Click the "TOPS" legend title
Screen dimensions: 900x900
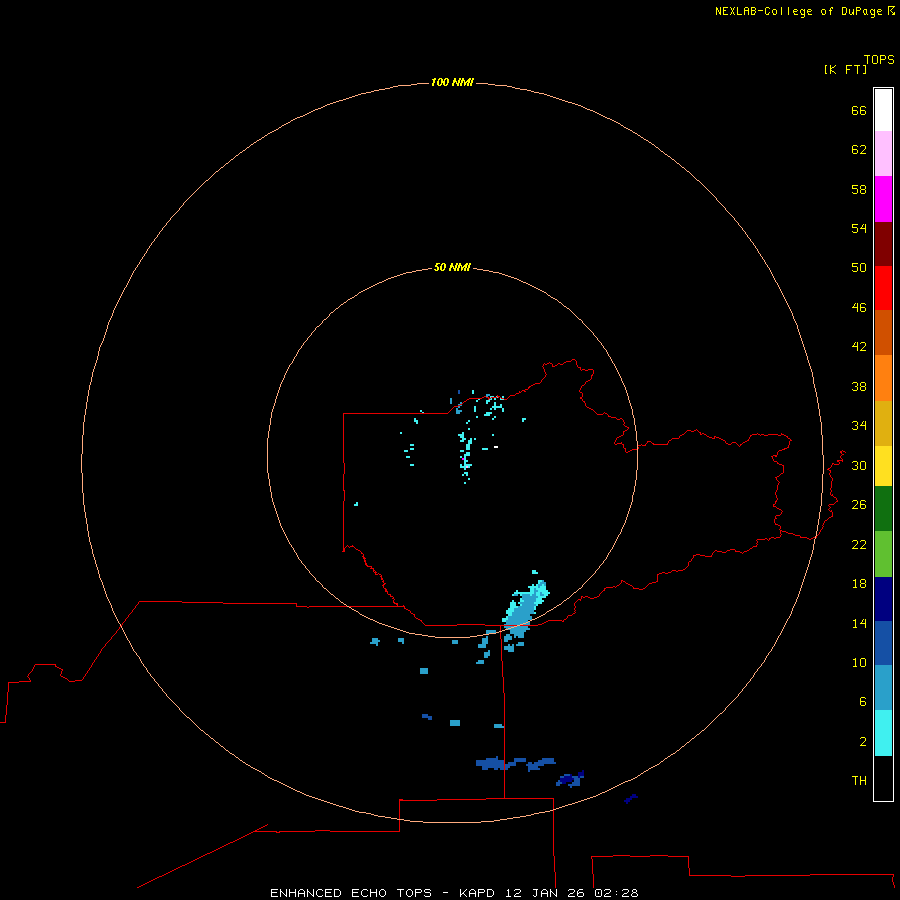pos(879,60)
